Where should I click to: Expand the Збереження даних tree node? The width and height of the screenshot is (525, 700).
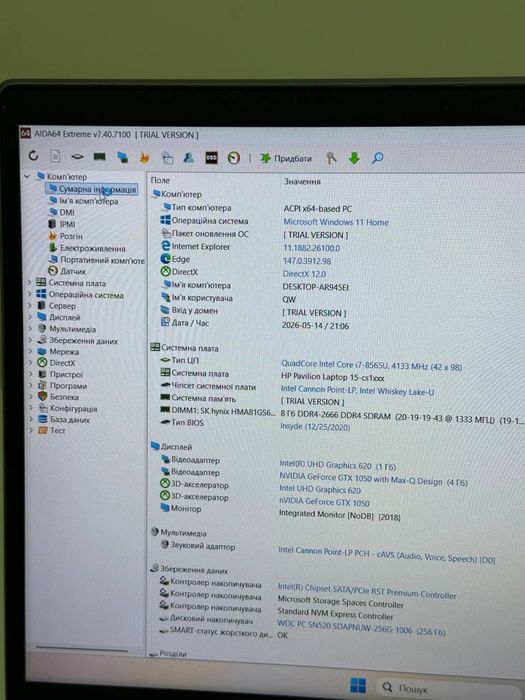(30, 340)
